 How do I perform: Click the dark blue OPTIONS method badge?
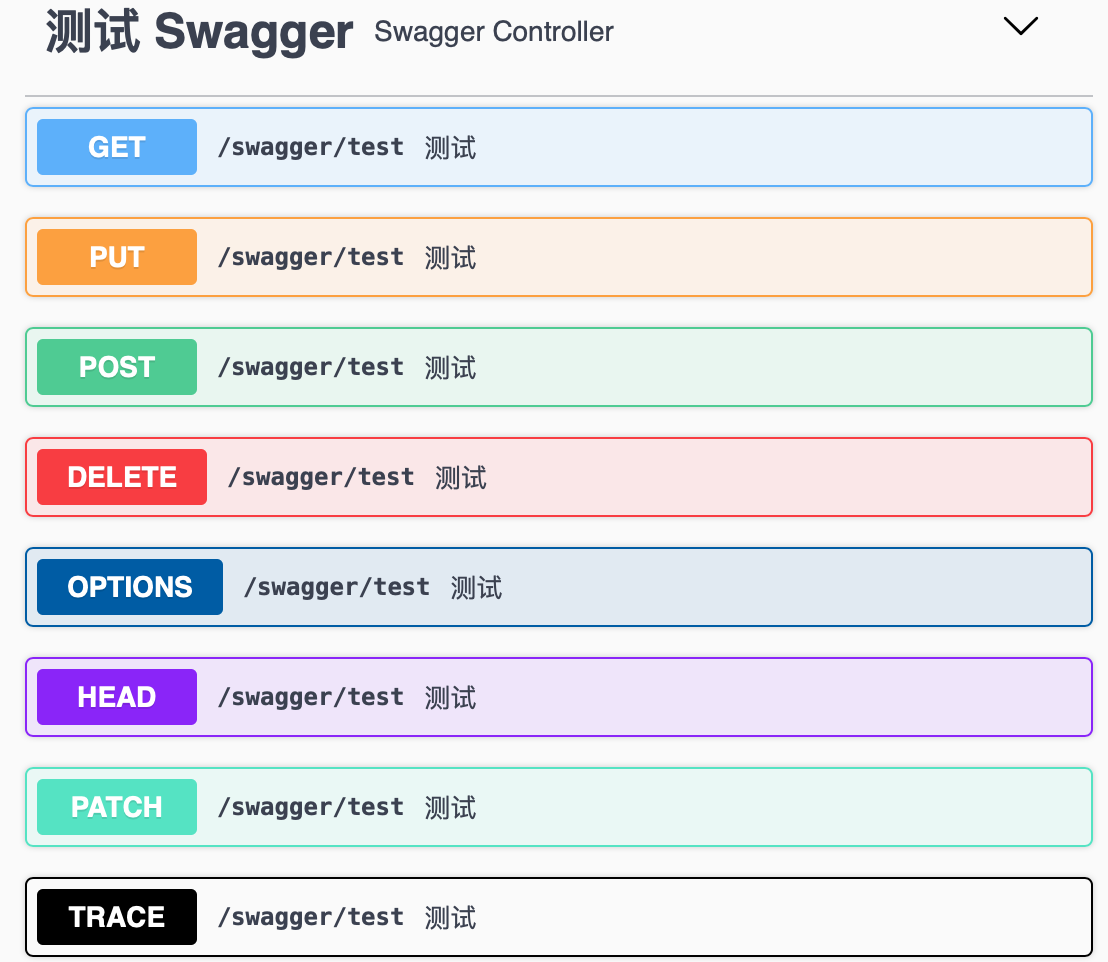130,587
